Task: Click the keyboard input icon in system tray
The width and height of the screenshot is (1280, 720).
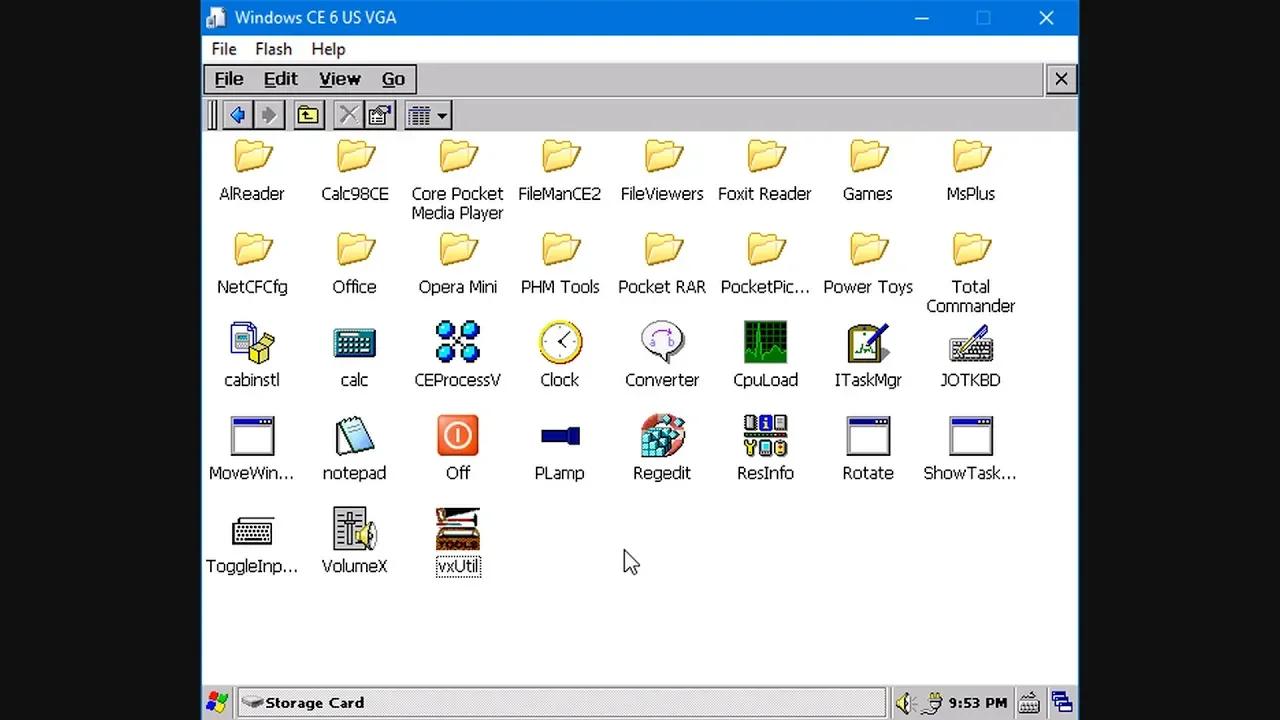Action: 1028,701
